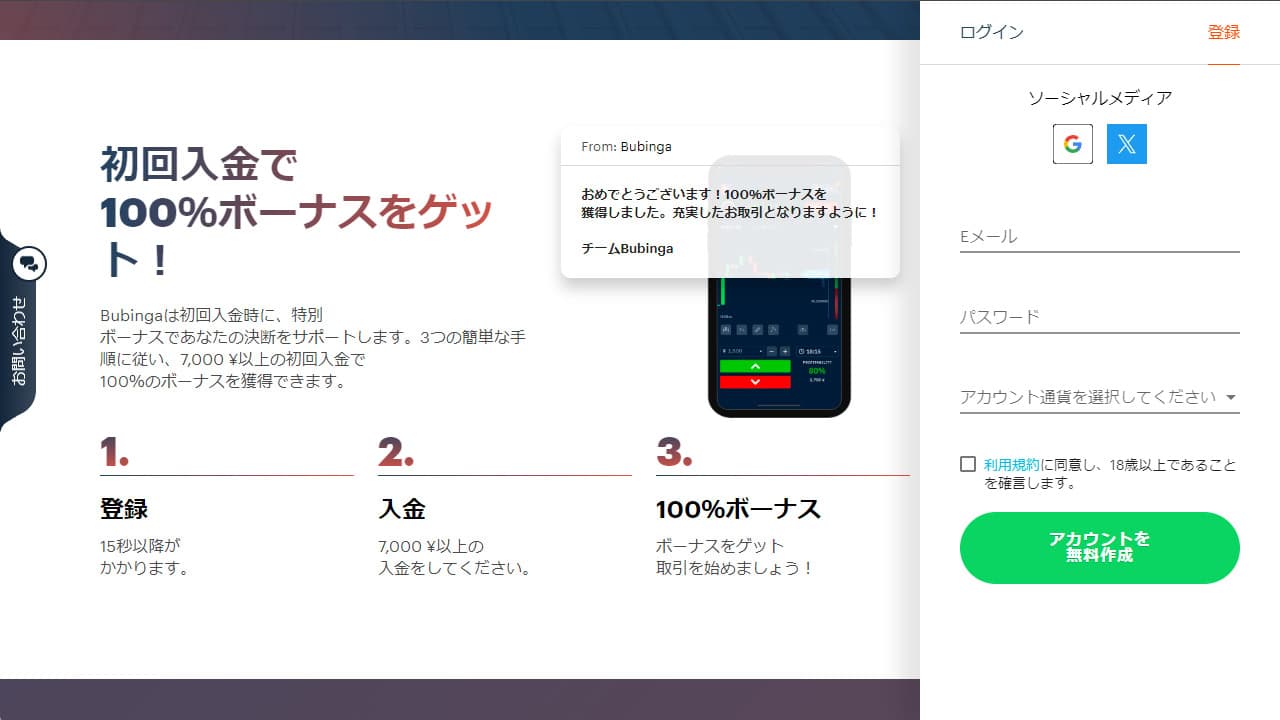Viewport: 1280px width, 720px height.
Task: Click ボーナスをゲット取引を始めましょう text
Action: 735,557
